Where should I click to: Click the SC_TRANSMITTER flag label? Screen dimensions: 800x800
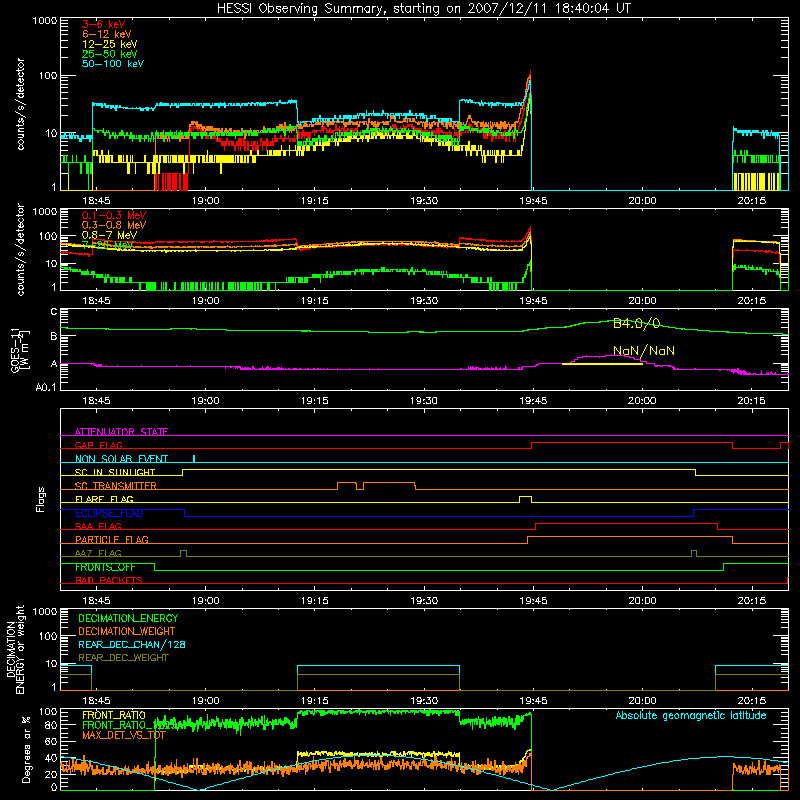click(115, 486)
